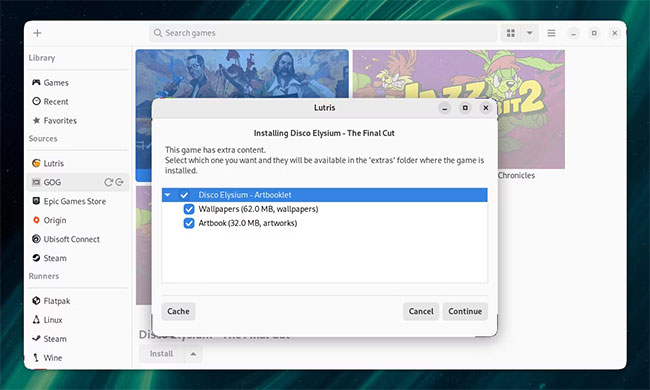This screenshot has width=650, height=390.
Task: Open the Recent section in the sidebar
Action: 77,102
